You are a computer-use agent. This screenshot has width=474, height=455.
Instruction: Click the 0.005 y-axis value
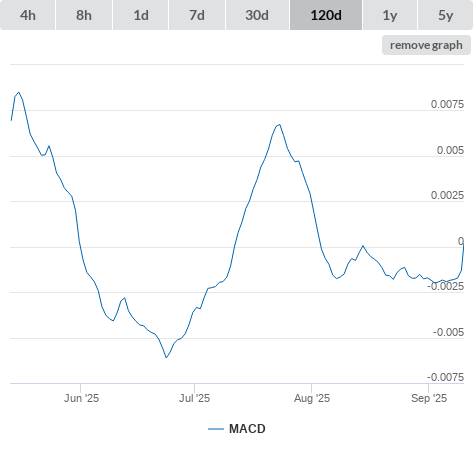pos(450,150)
